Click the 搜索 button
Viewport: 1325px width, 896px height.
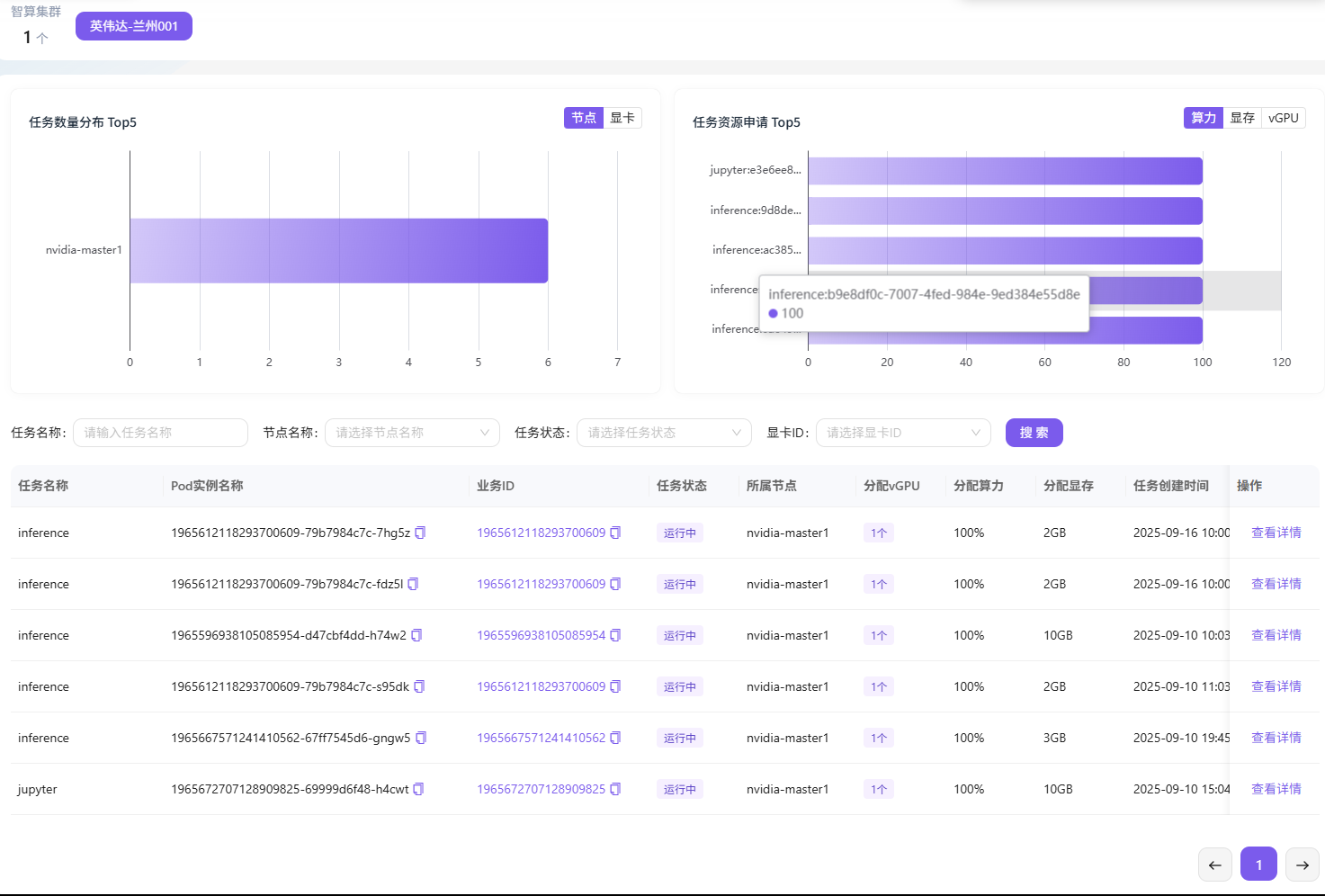1034,433
